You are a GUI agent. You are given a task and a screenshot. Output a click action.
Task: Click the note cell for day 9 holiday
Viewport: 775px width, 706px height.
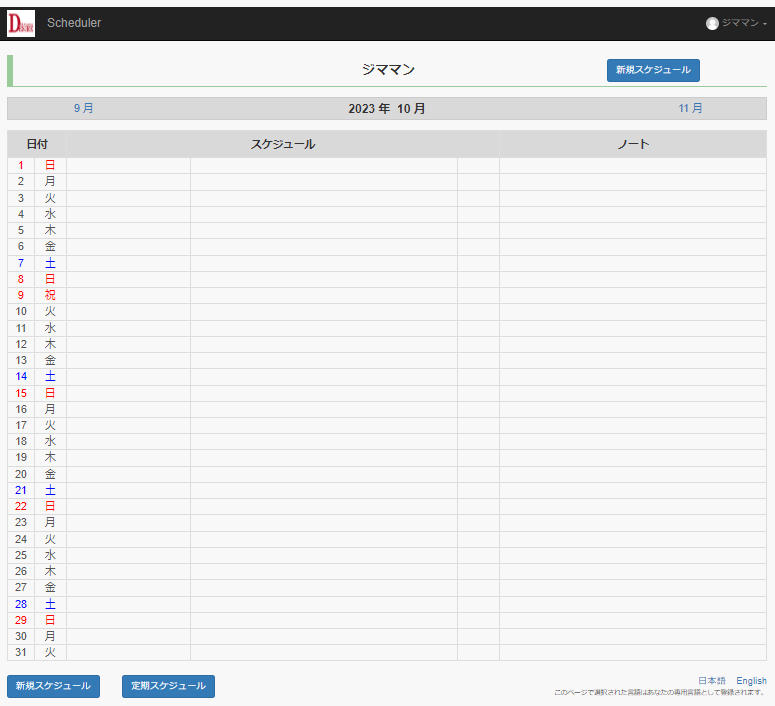632,295
